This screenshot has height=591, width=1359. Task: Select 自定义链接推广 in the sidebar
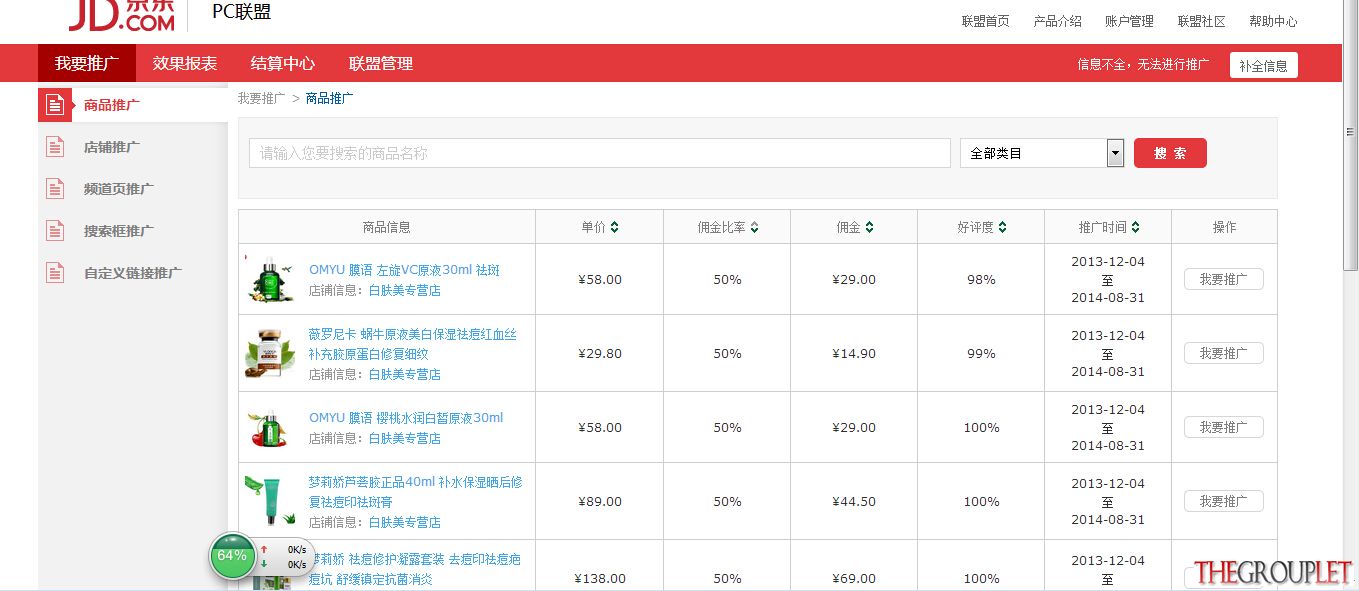tap(133, 273)
